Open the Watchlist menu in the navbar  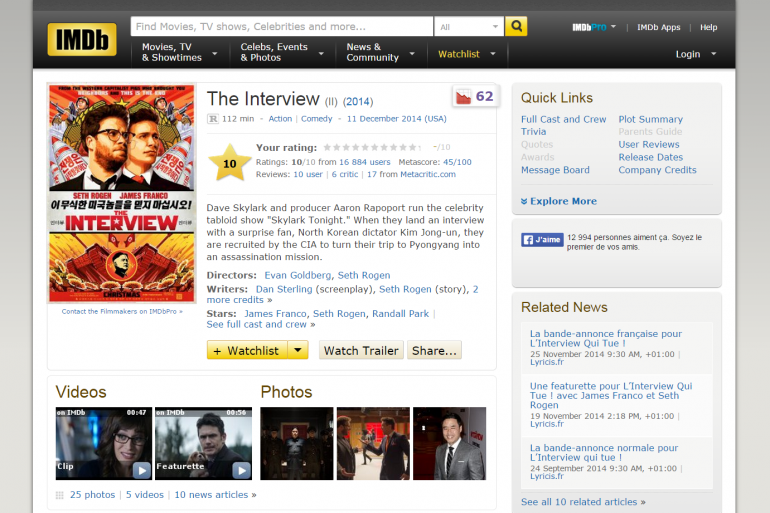click(x=467, y=54)
